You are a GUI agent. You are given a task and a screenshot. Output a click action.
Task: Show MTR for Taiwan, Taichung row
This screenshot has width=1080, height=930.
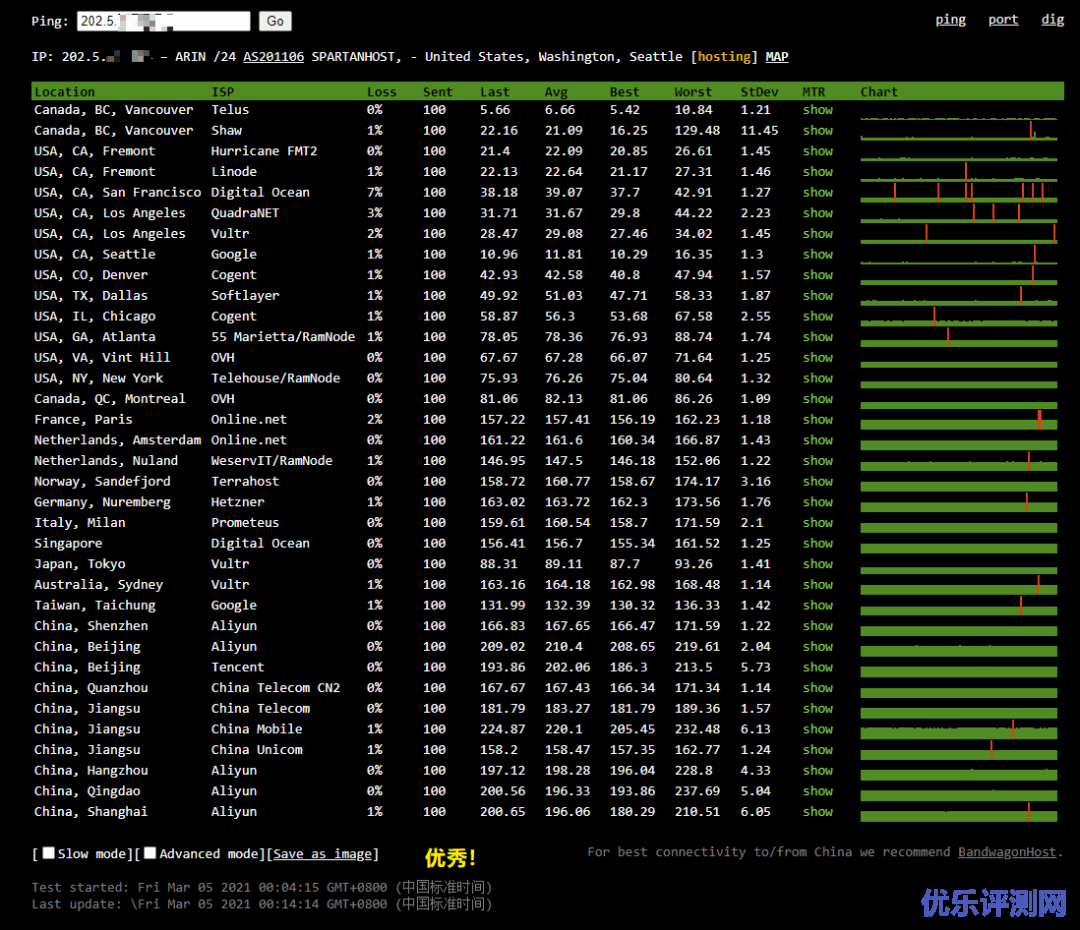pyautogui.click(x=818, y=605)
